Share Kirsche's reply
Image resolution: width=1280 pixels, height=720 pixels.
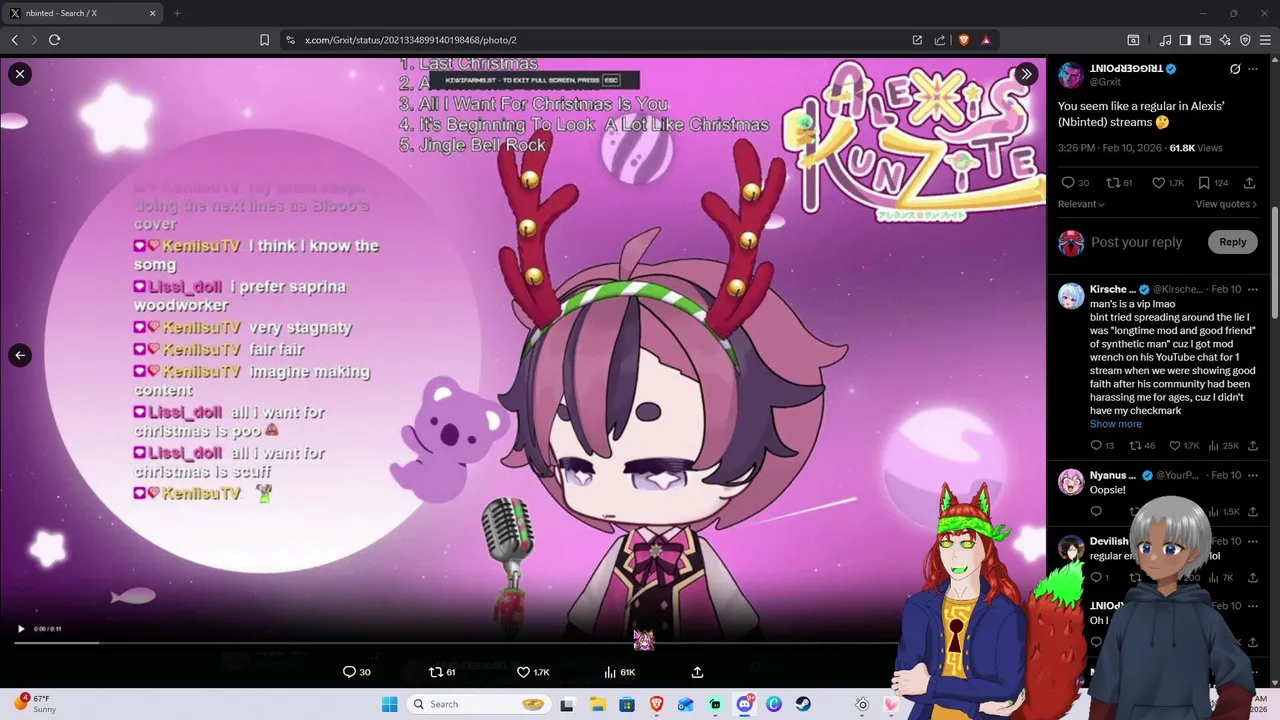click(x=1253, y=446)
